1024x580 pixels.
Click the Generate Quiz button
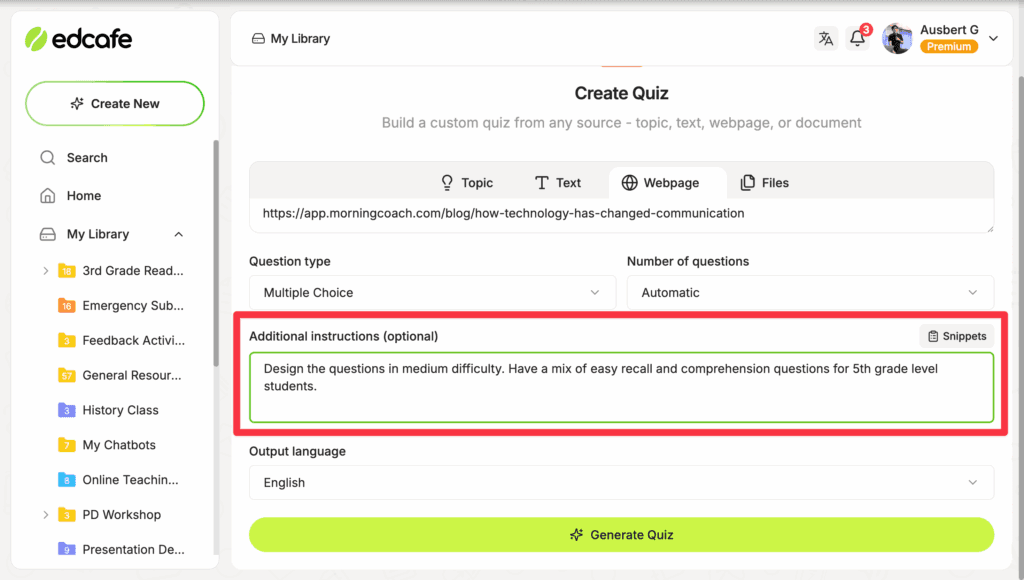coord(621,535)
